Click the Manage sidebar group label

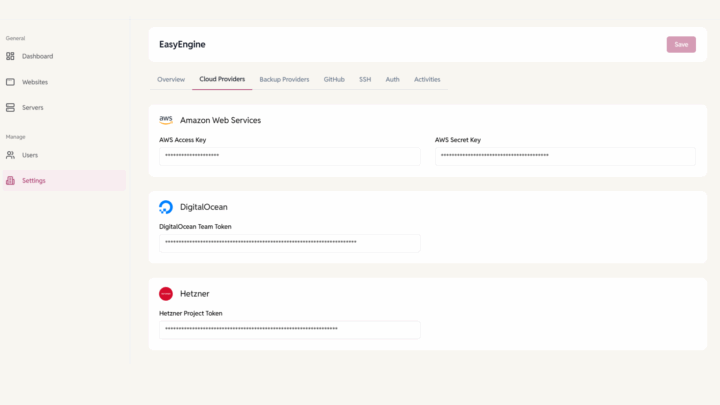tap(16, 137)
